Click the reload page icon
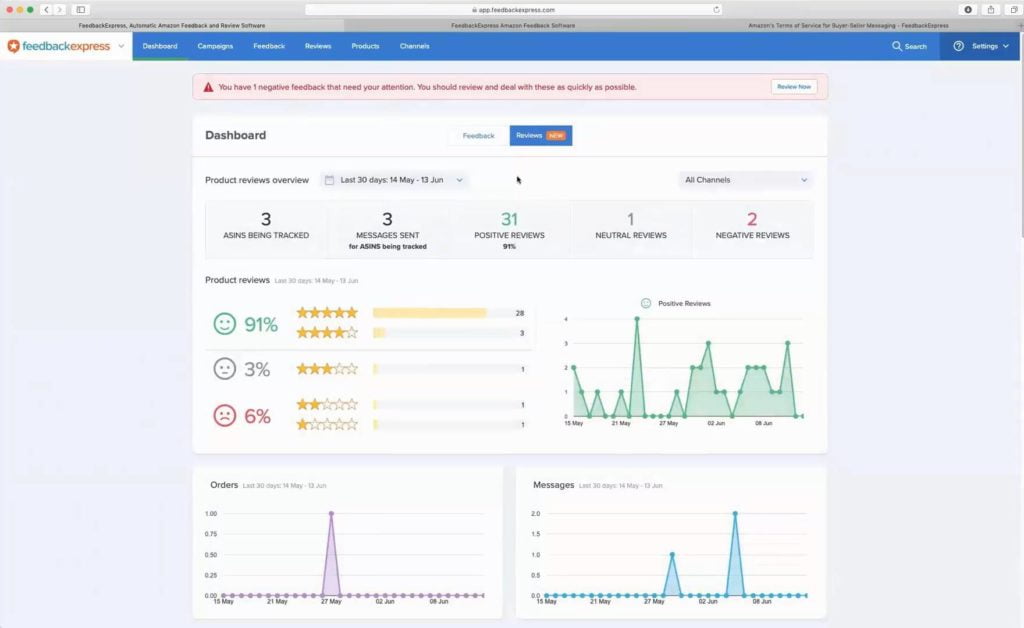Viewport: 1024px width, 628px height. pos(716,10)
